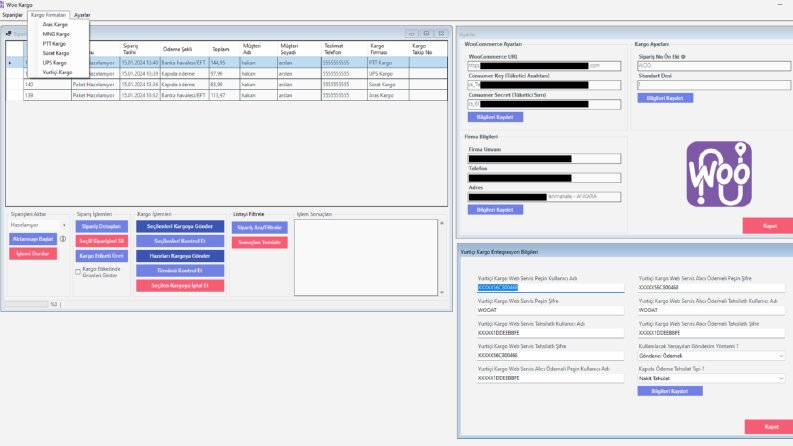This screenshot has height=446, width=793.
Task: Click Seçilen Kargoyu İptal Et button
Action: 180,286
